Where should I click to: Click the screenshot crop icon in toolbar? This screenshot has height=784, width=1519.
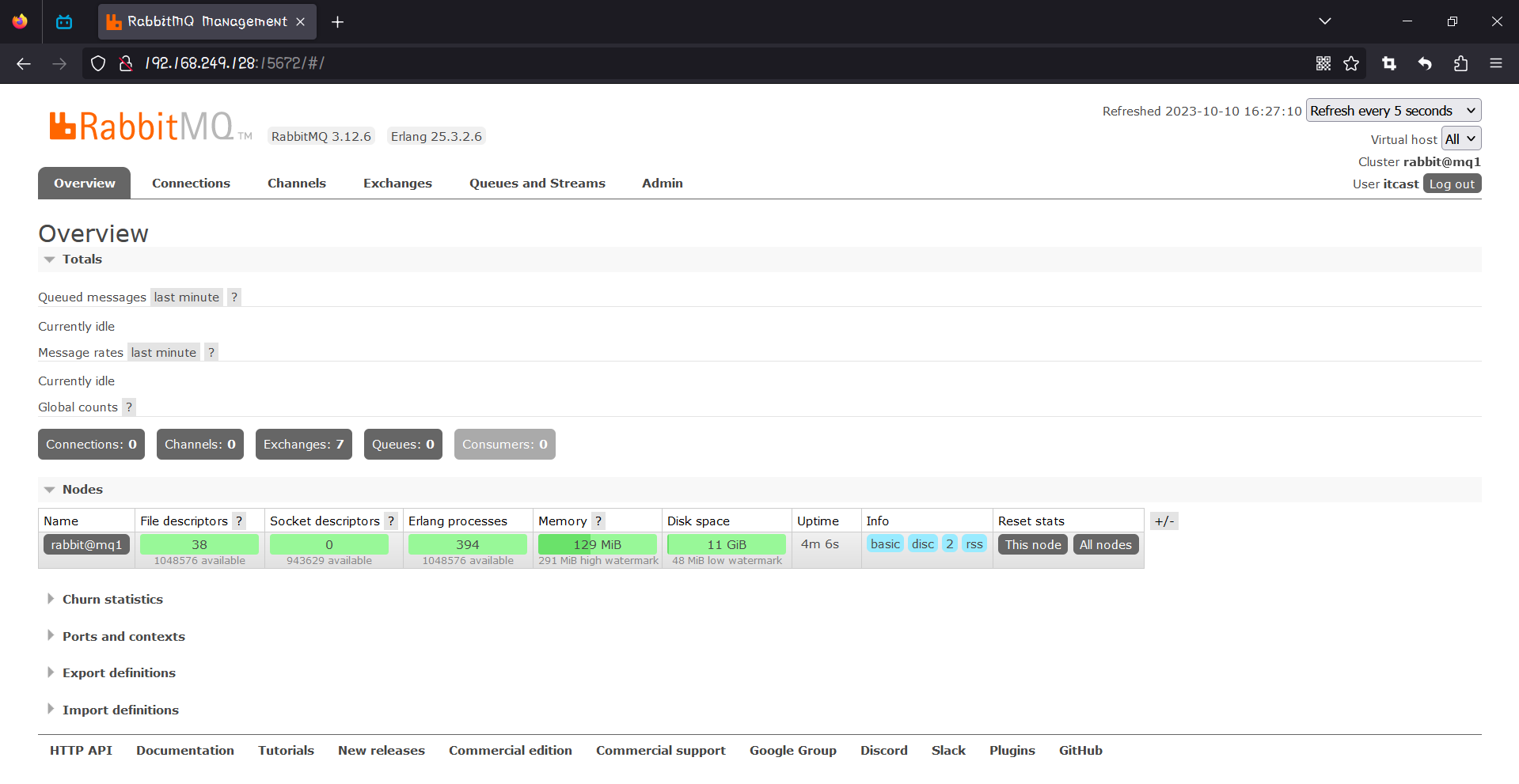click(x=1389, y=63)
